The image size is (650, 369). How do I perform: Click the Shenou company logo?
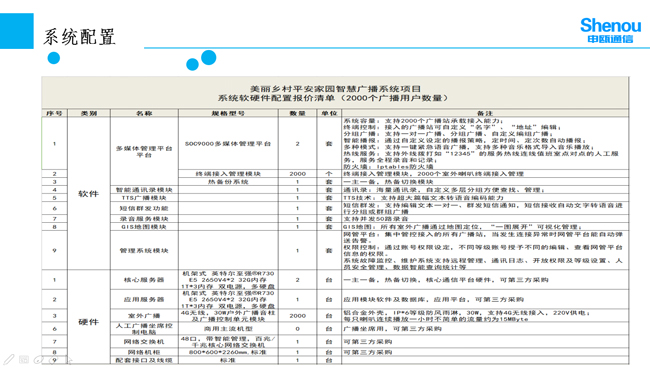pos(610,30)
